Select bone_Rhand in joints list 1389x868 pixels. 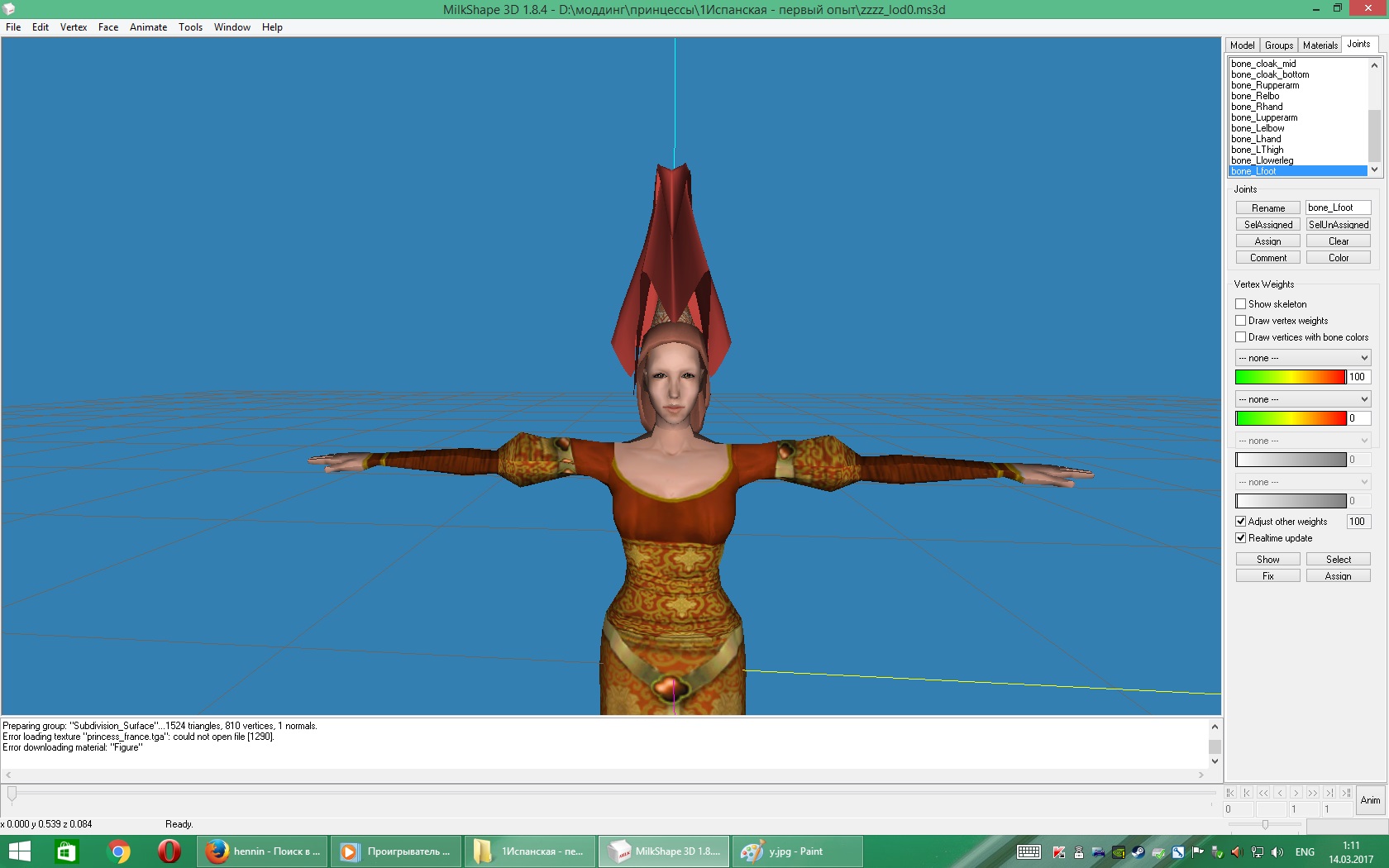[x=1298, y=107]
